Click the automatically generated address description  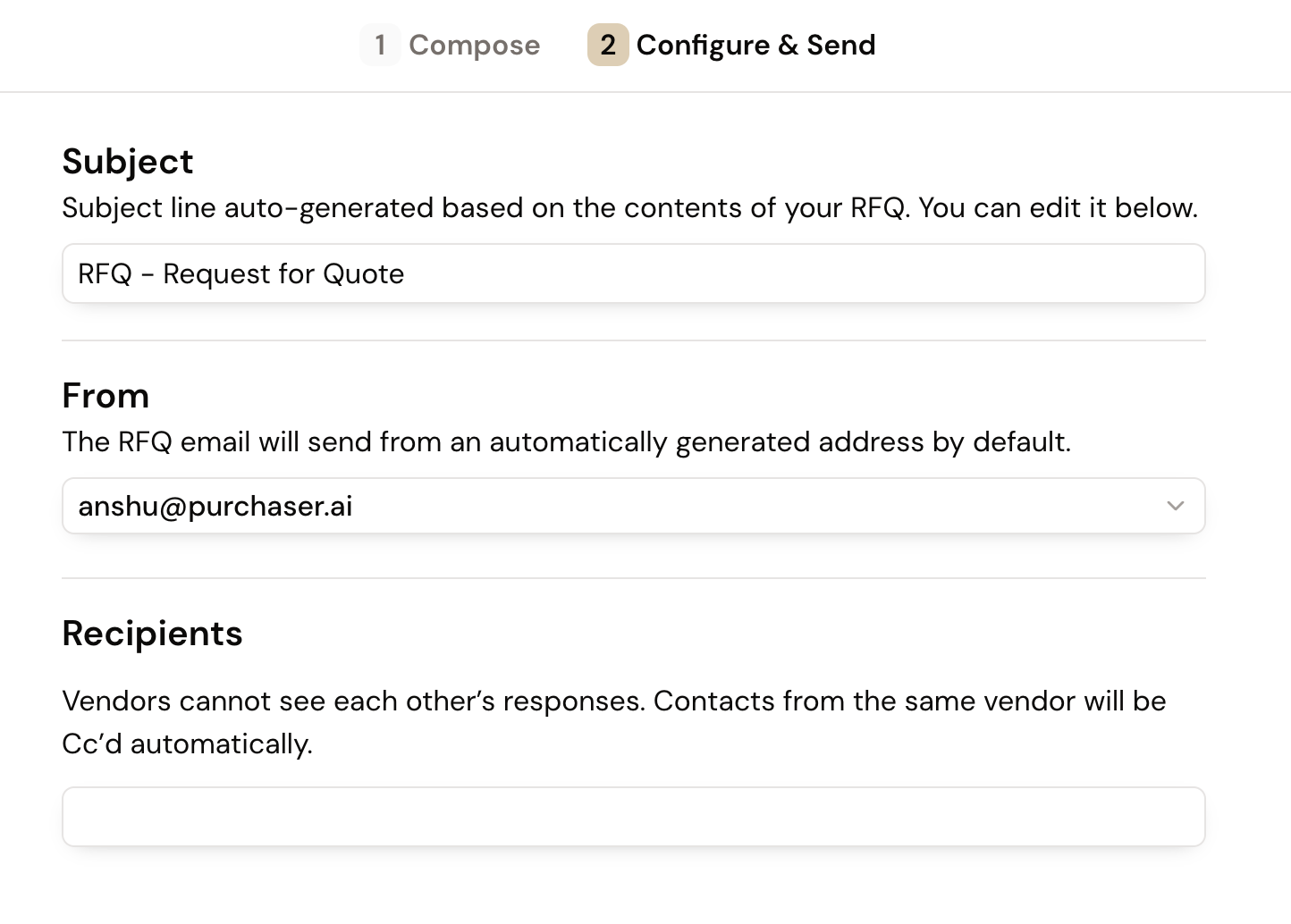[566, 442]
